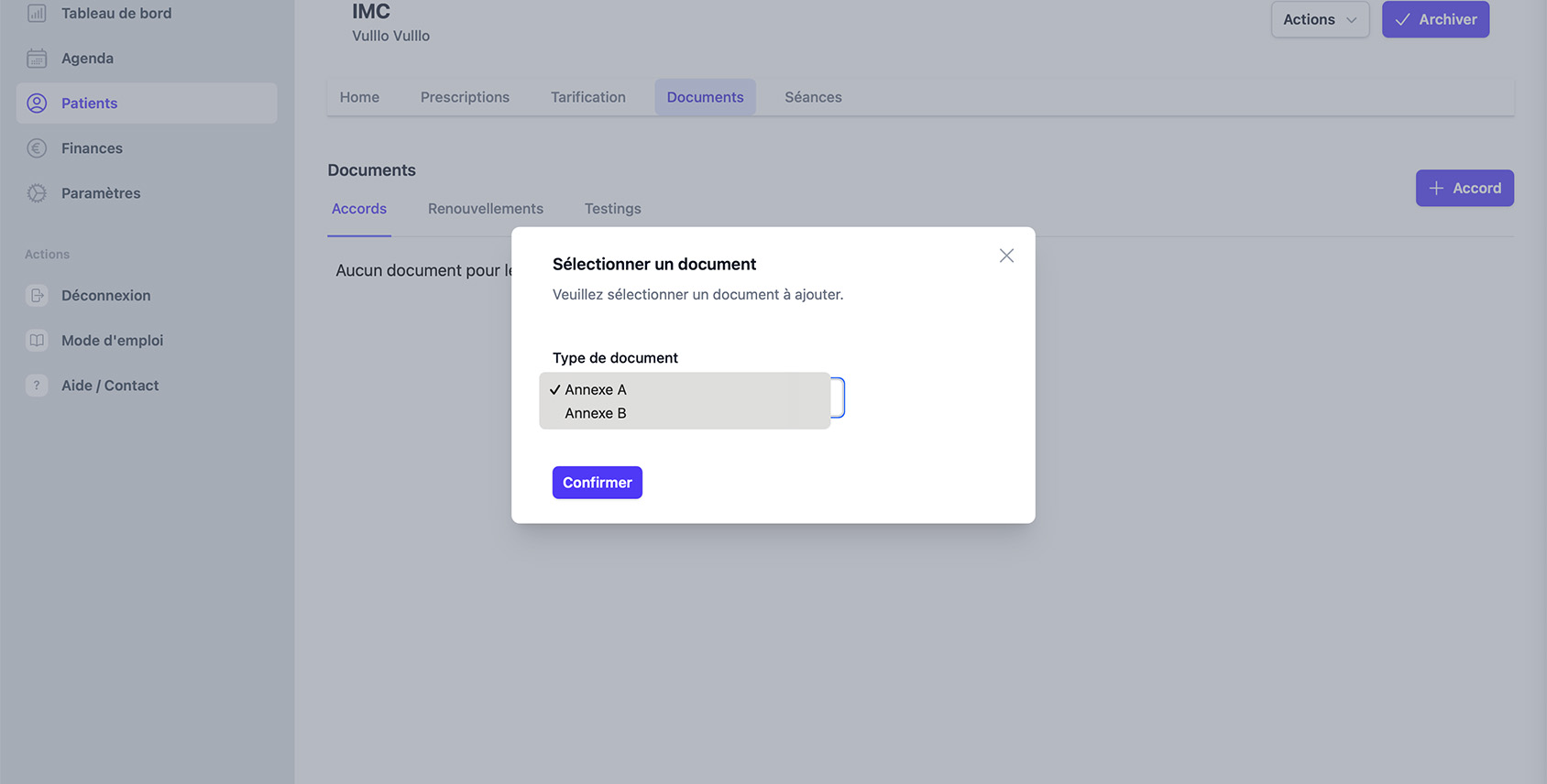Click the Patients user icon
The width and height of the screenshot is (1547, 784).
tap(37, 103)
